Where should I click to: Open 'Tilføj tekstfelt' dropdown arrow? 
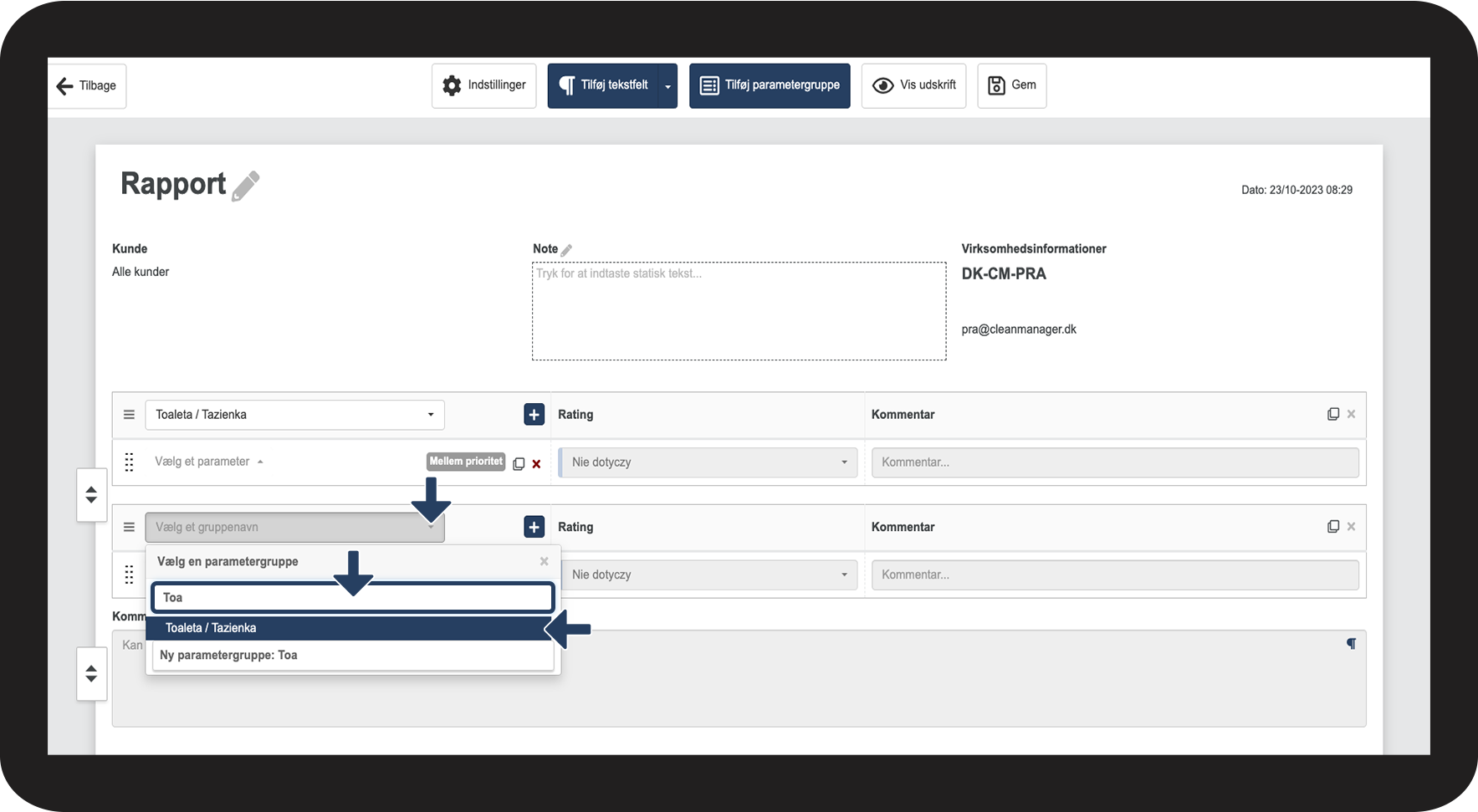(667, 86)
